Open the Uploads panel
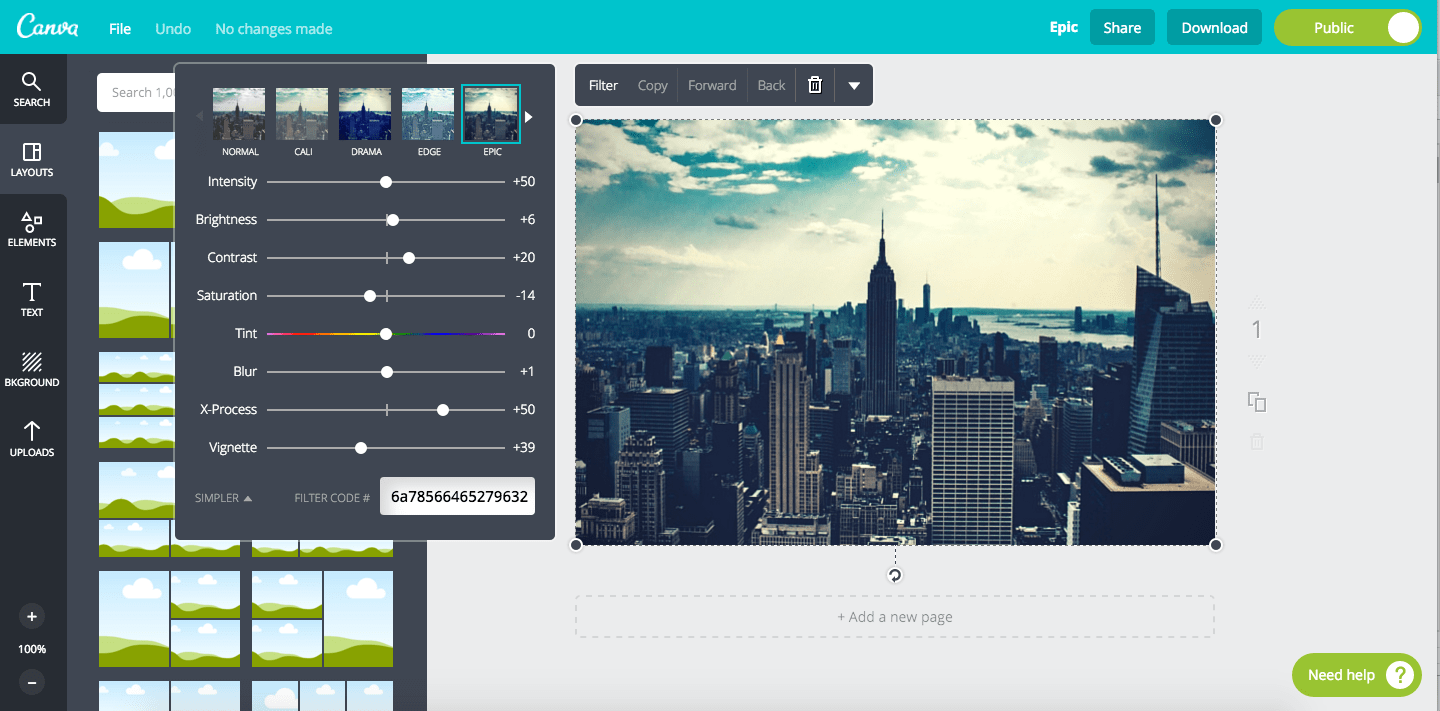Viewport: 1440px width, 711px height. [32, 442]
